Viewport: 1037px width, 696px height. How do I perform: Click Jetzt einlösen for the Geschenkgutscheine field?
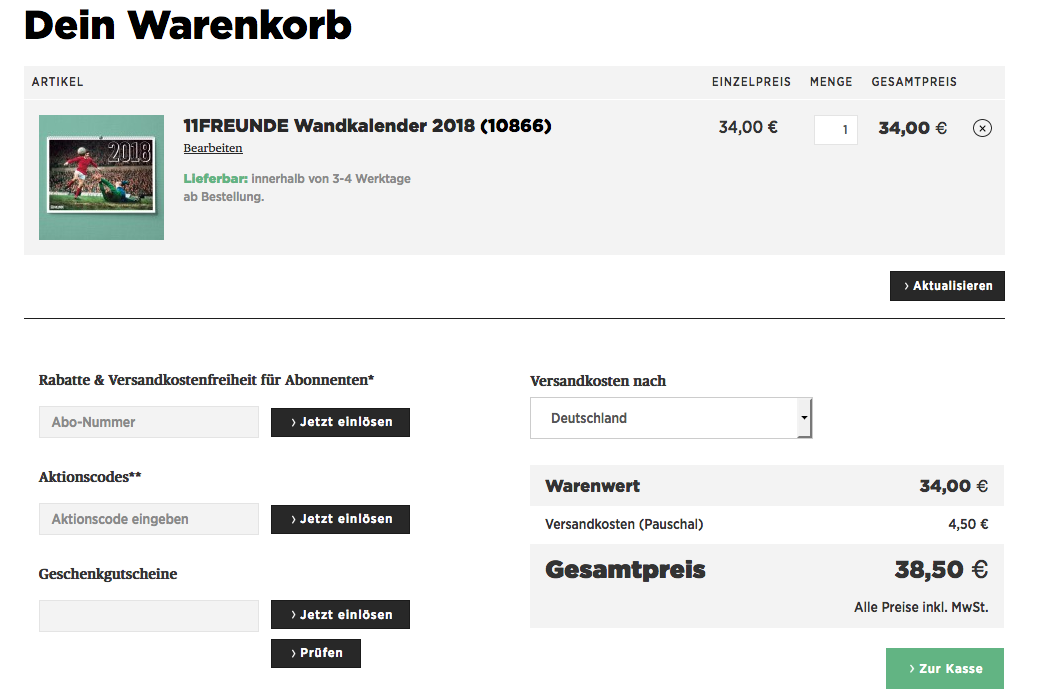pyautogui.click(x=340, y=615)
